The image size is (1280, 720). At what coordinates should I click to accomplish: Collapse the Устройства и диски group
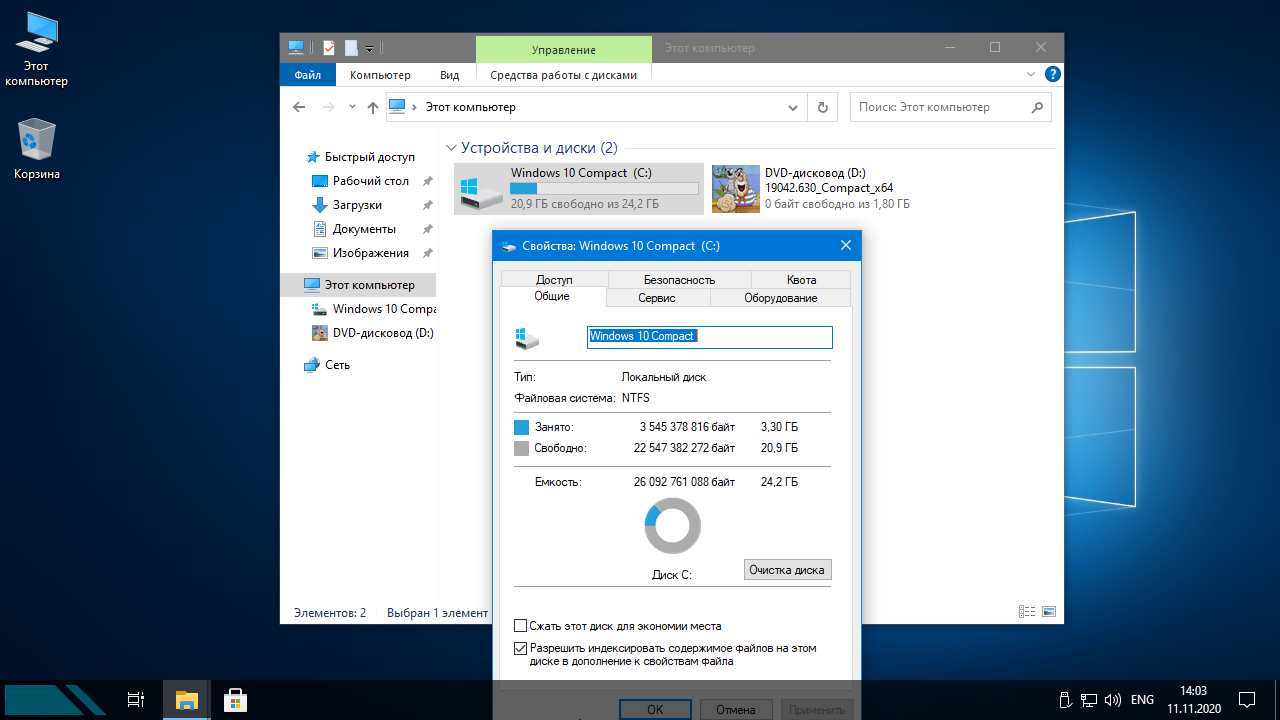coord(451,148)
